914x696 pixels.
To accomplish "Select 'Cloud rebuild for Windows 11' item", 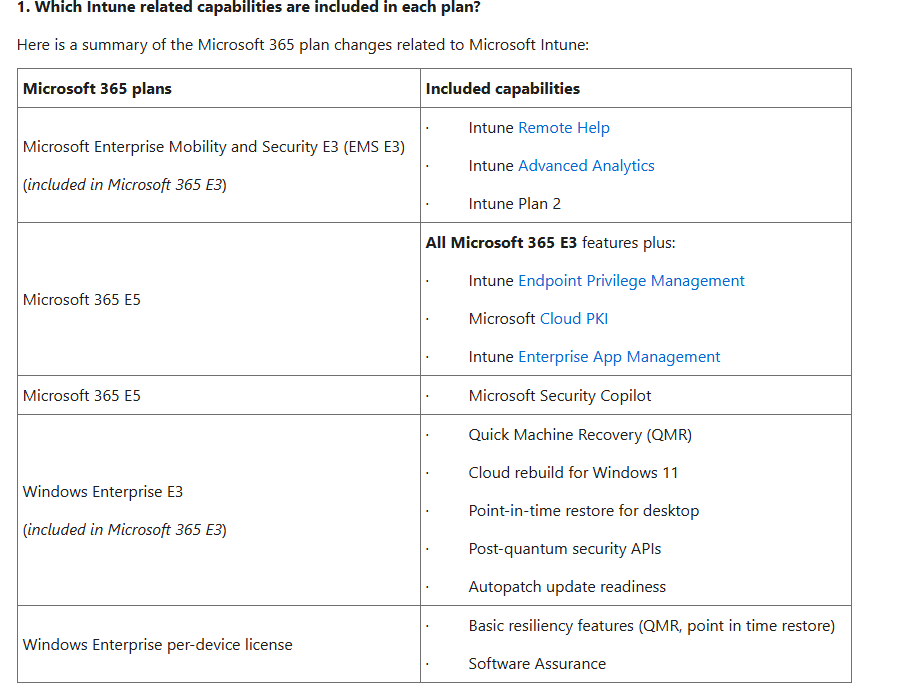I will (x=573, y=473).
